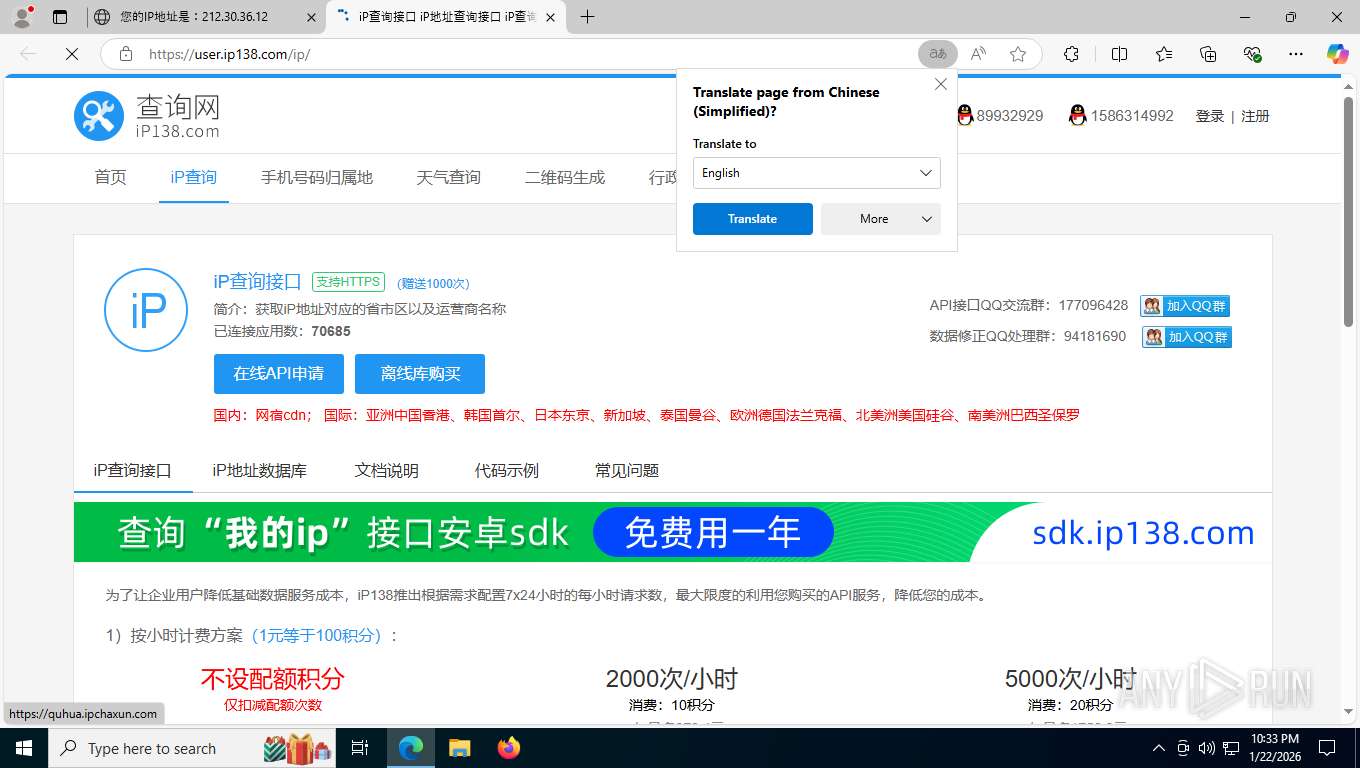
Task: Join QQ group for 数据修正 94181690
Action: point(1187,337)
